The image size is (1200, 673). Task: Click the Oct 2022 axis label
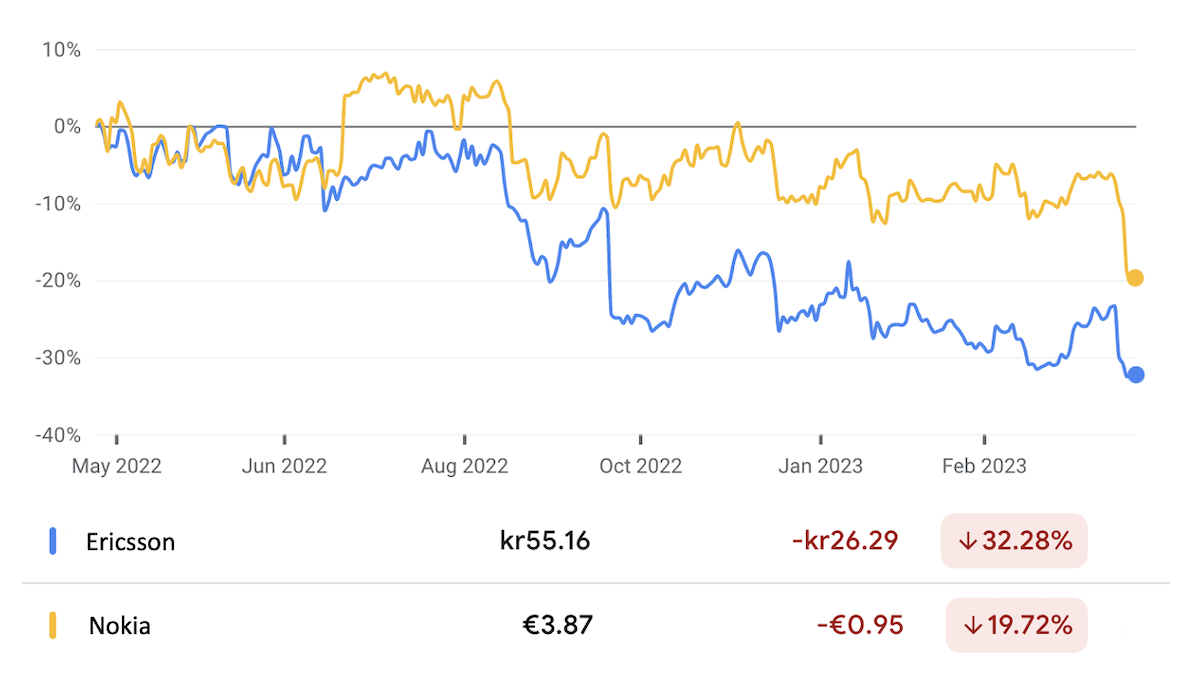640,466
